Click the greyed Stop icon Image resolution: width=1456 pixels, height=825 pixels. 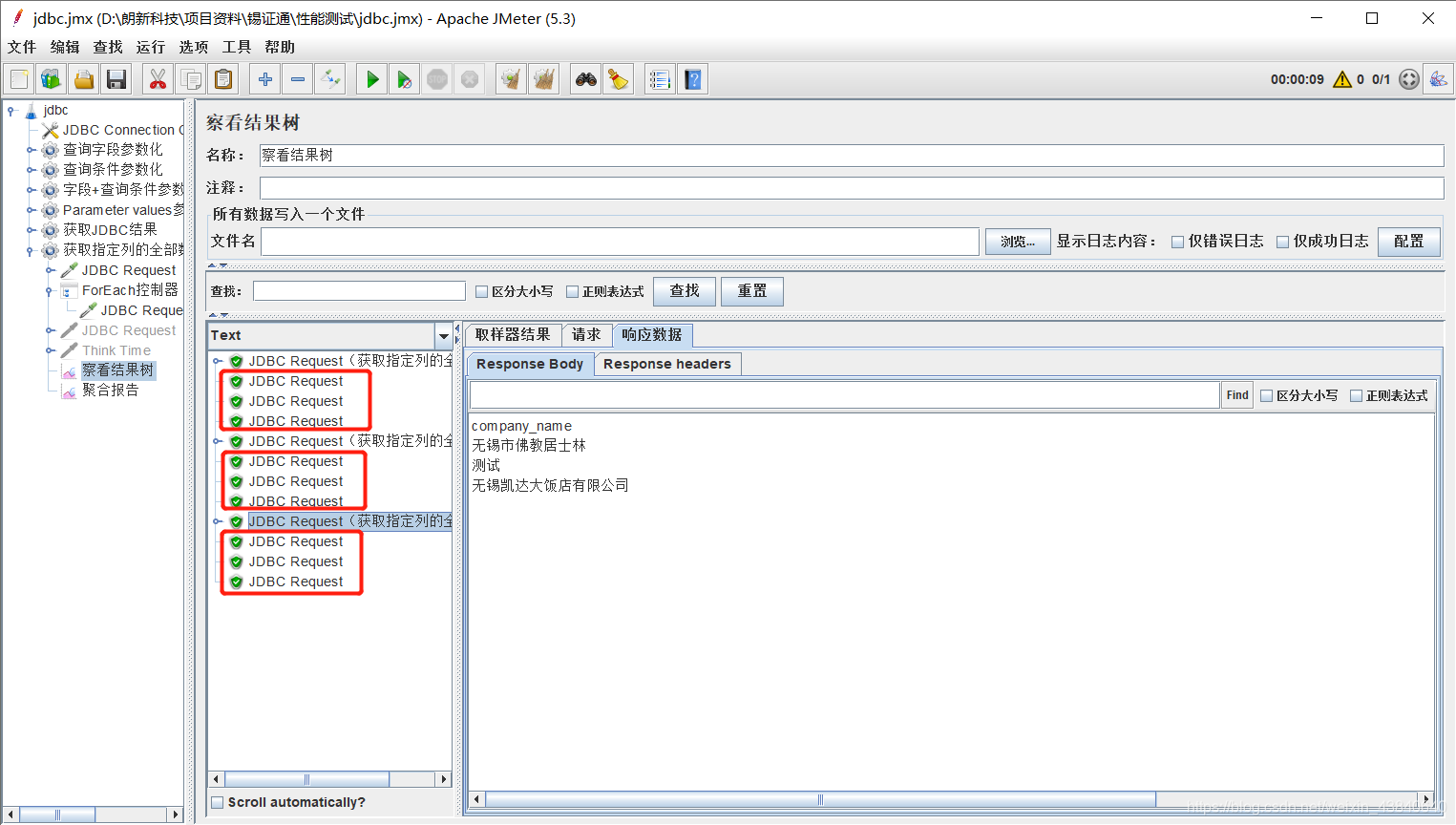(437, 79)
